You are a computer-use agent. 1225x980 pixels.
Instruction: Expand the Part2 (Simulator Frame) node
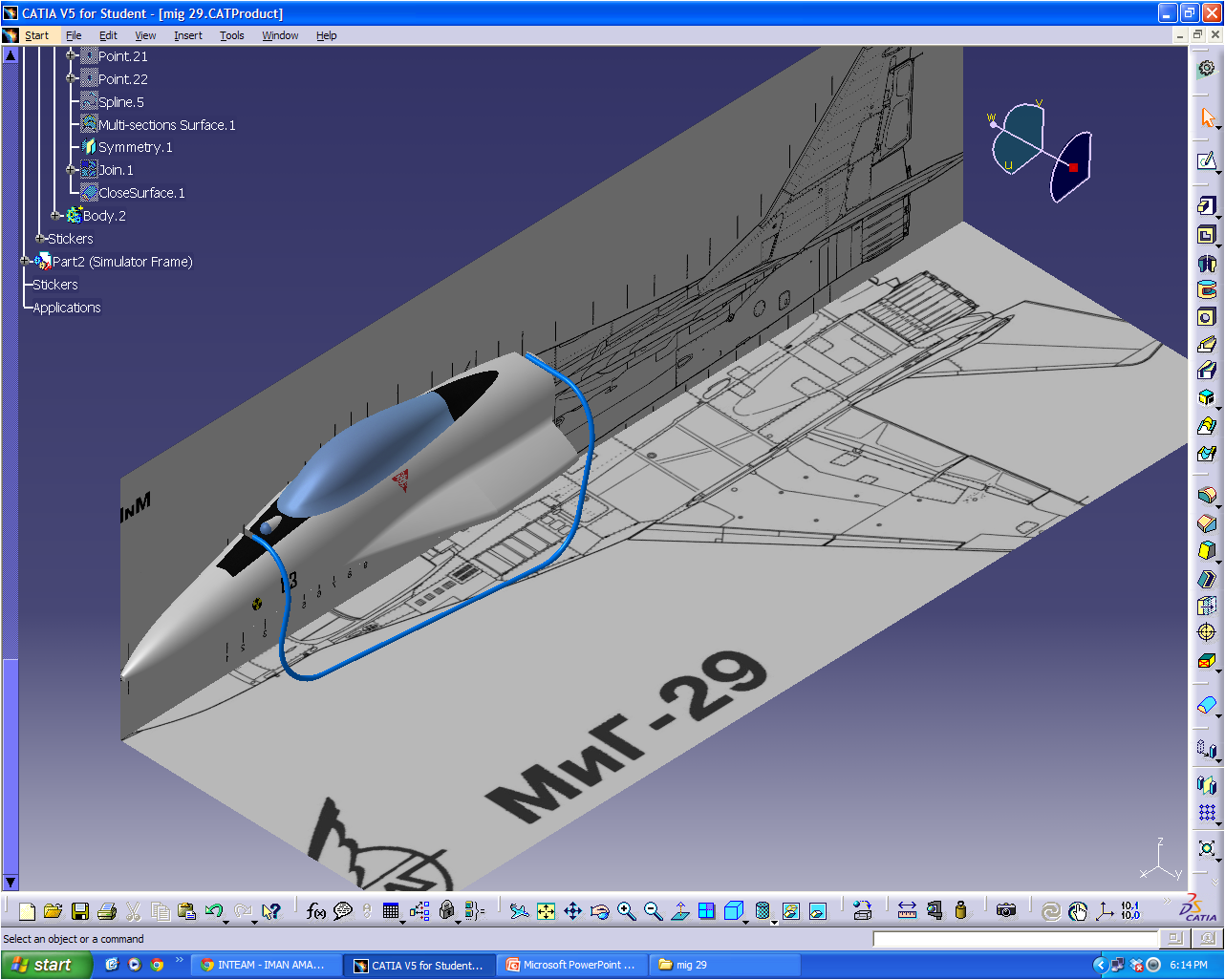click(x=25, y=261)
